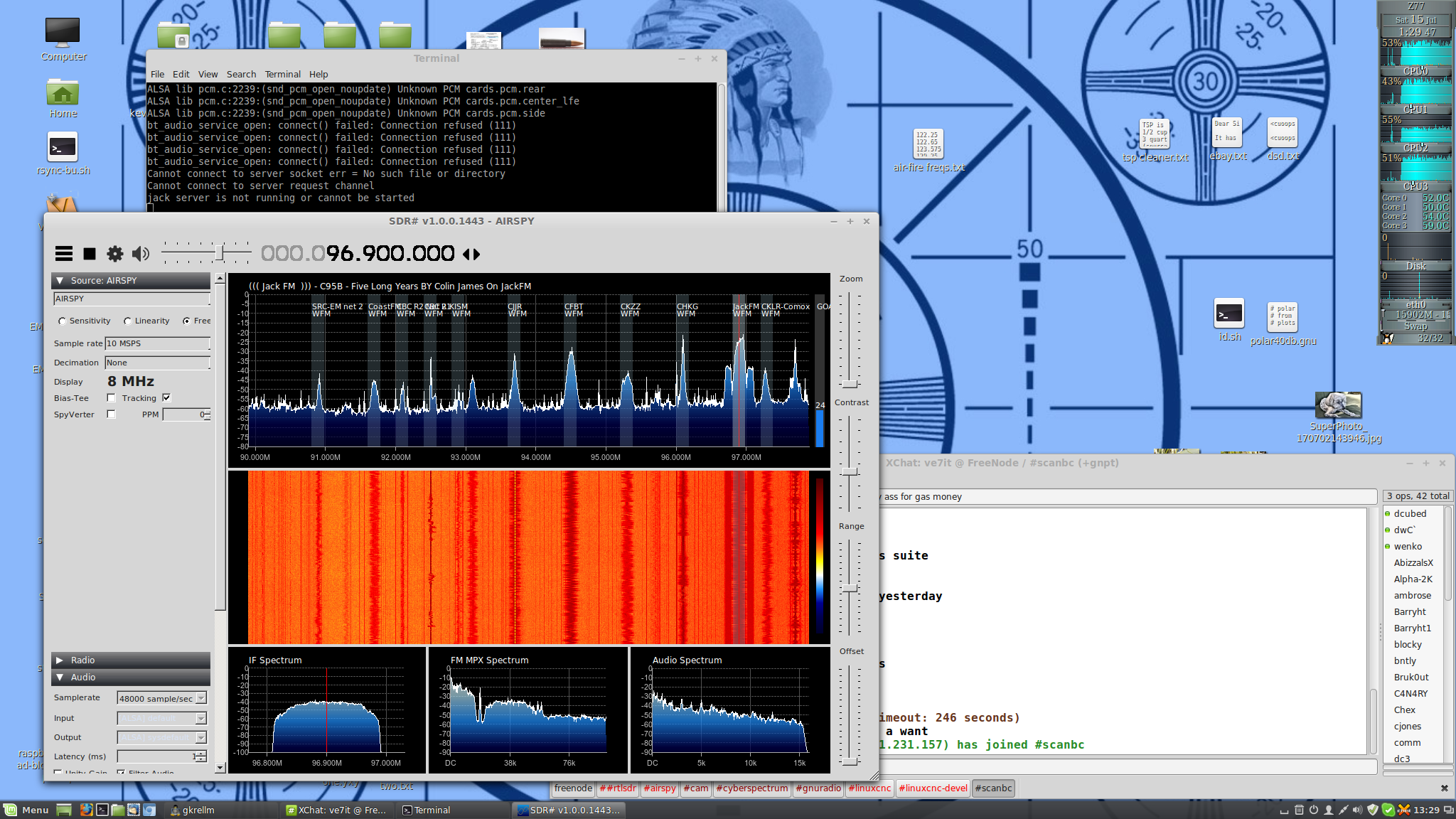
Task: Open SDR# gear configuration icon
Action: pyautogui.click(x=115, y=254)
